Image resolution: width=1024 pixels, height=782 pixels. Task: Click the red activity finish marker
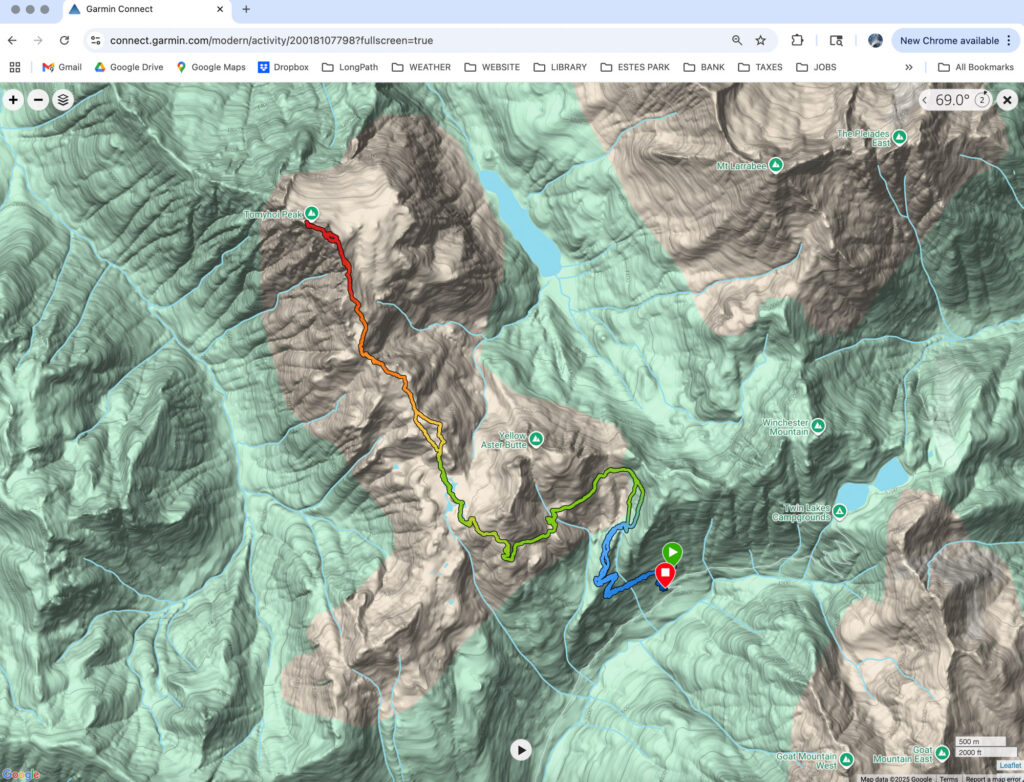664,575
